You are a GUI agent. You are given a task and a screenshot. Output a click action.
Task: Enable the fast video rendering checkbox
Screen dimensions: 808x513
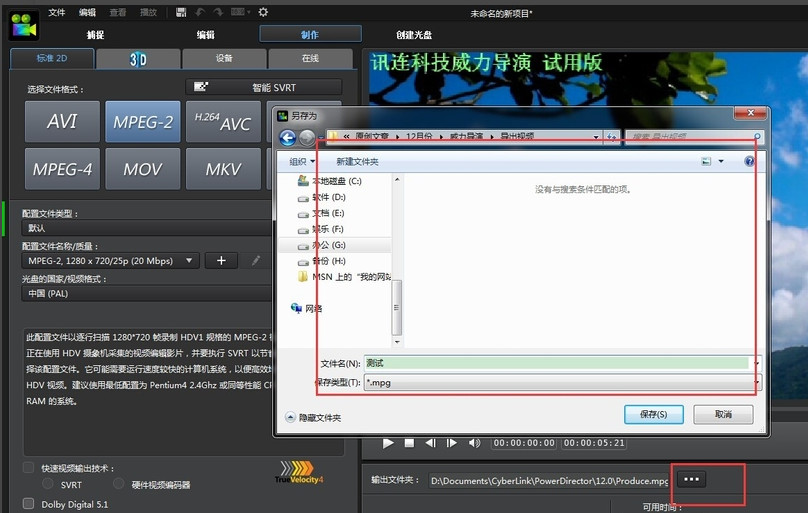click(x=28, y=468)
